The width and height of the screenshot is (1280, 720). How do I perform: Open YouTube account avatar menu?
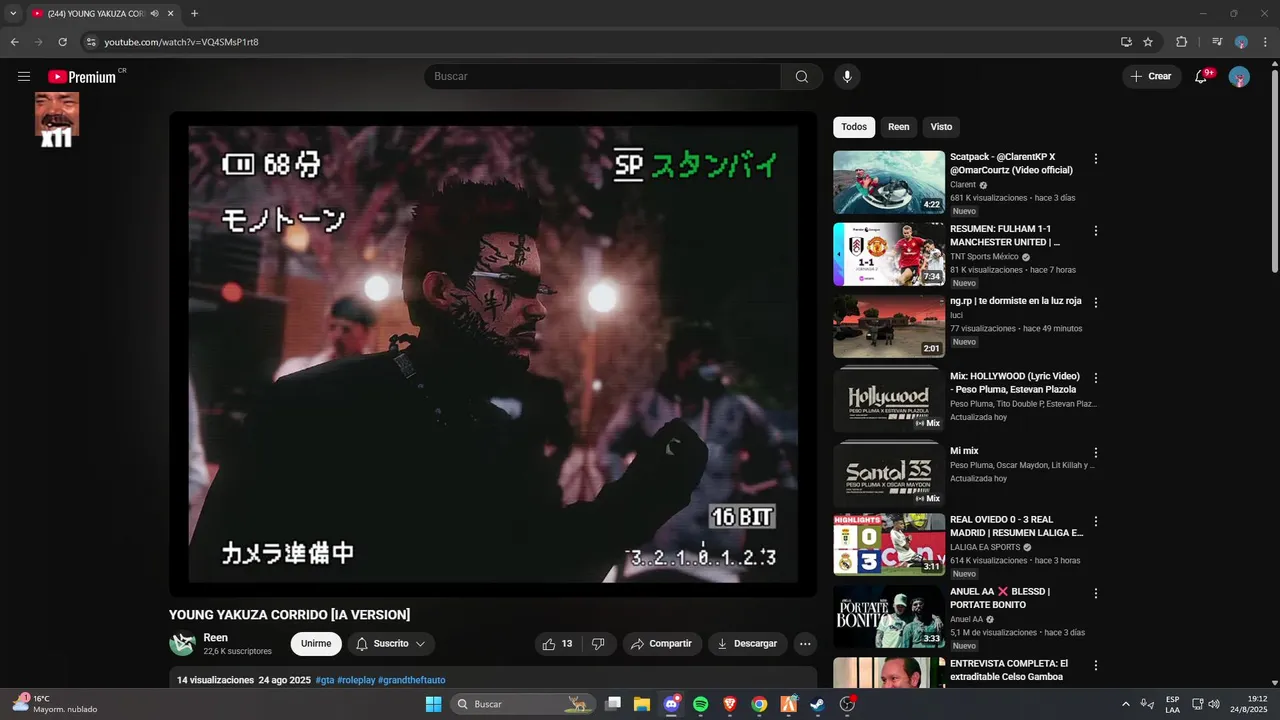[x=1239, y=77]
